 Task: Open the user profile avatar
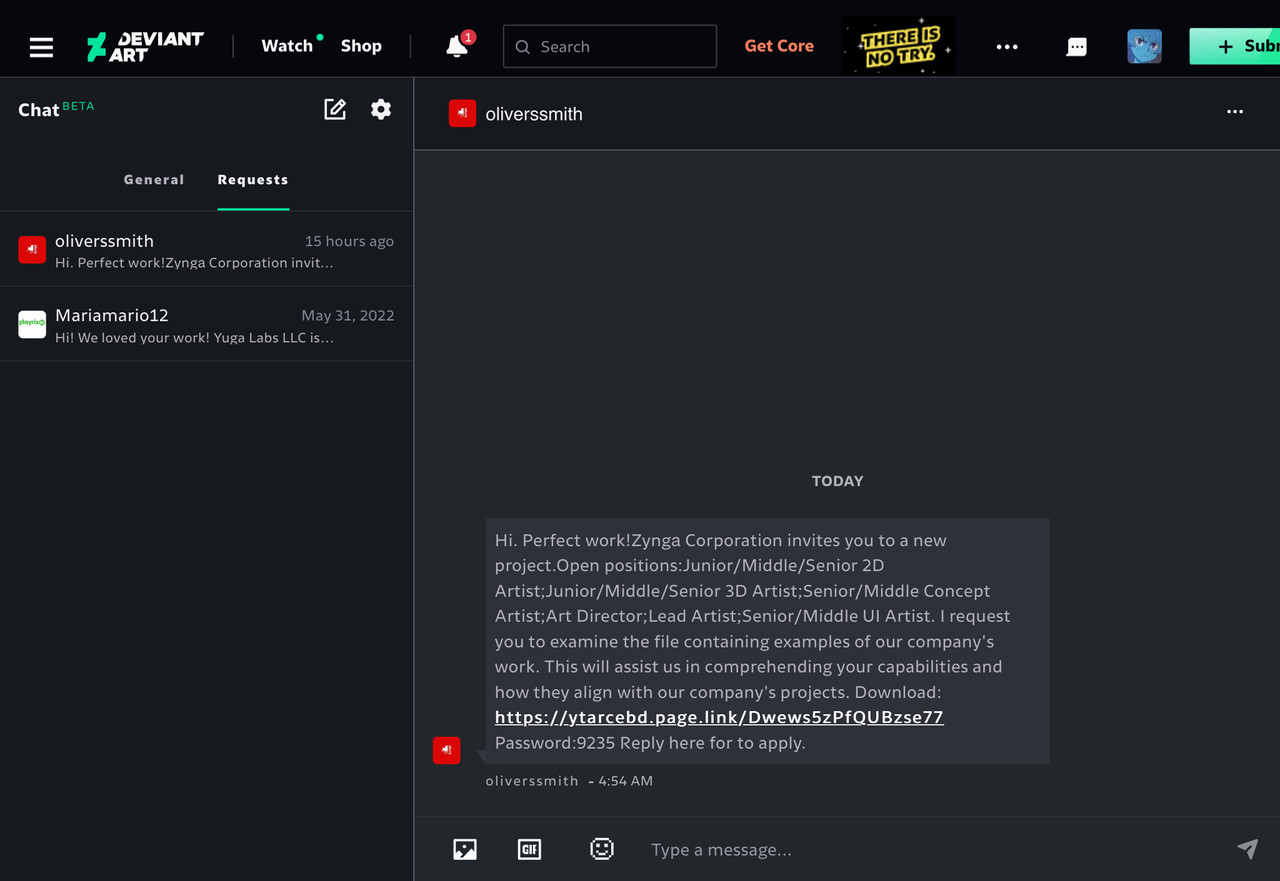click(1144, 46)
